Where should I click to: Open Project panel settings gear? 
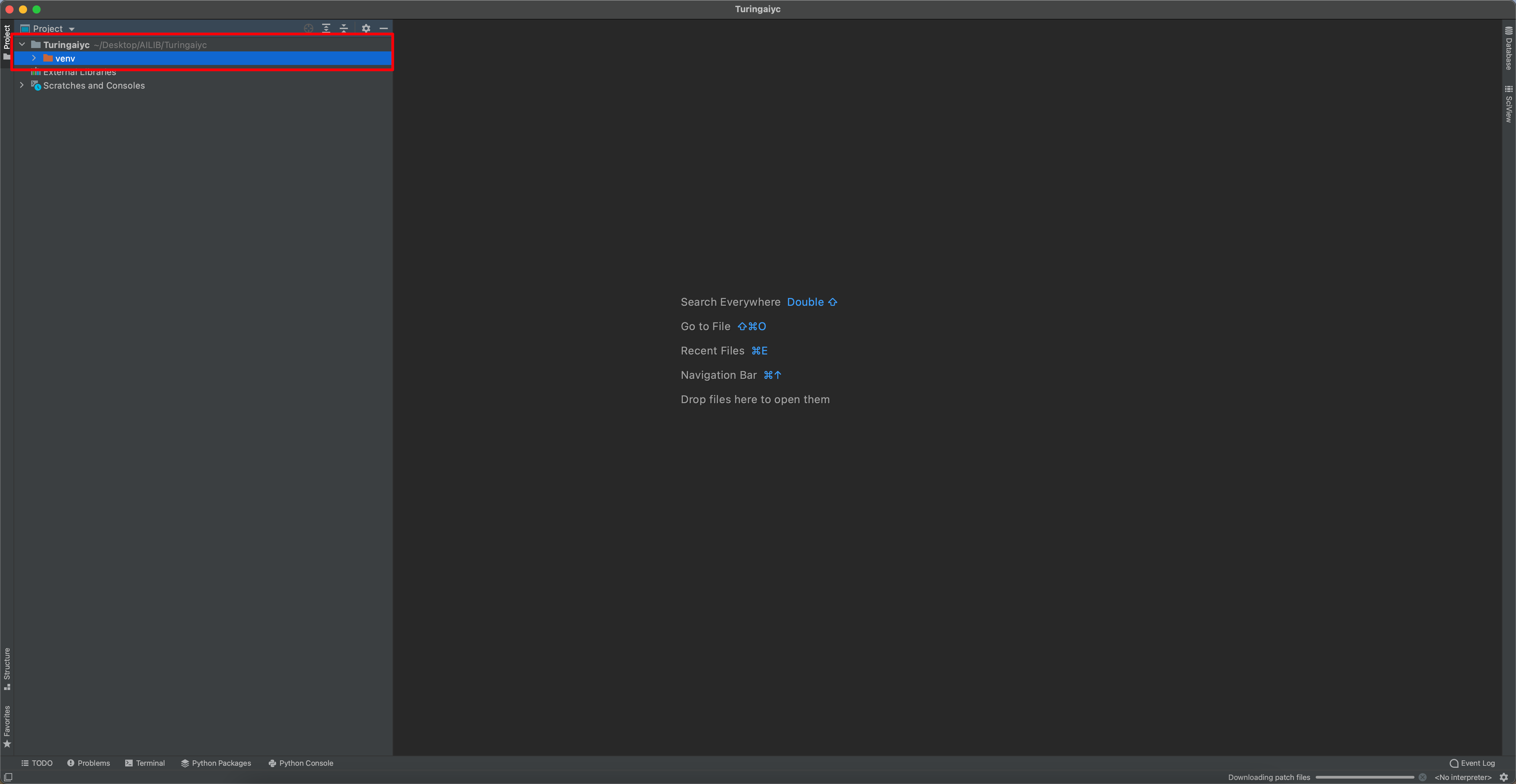tap(366, 28)
